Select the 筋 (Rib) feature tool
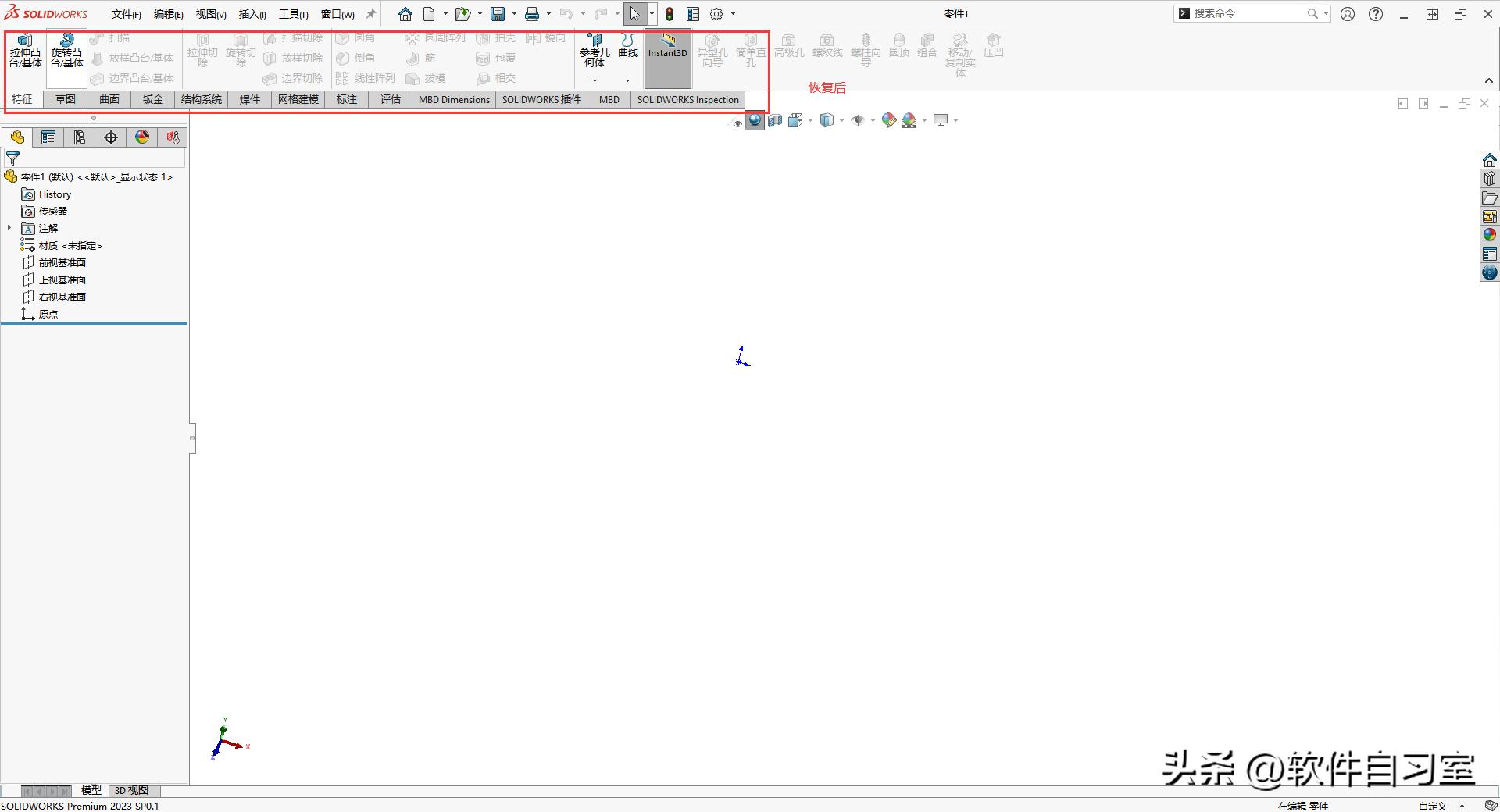1500x812 pixels. 426,58
